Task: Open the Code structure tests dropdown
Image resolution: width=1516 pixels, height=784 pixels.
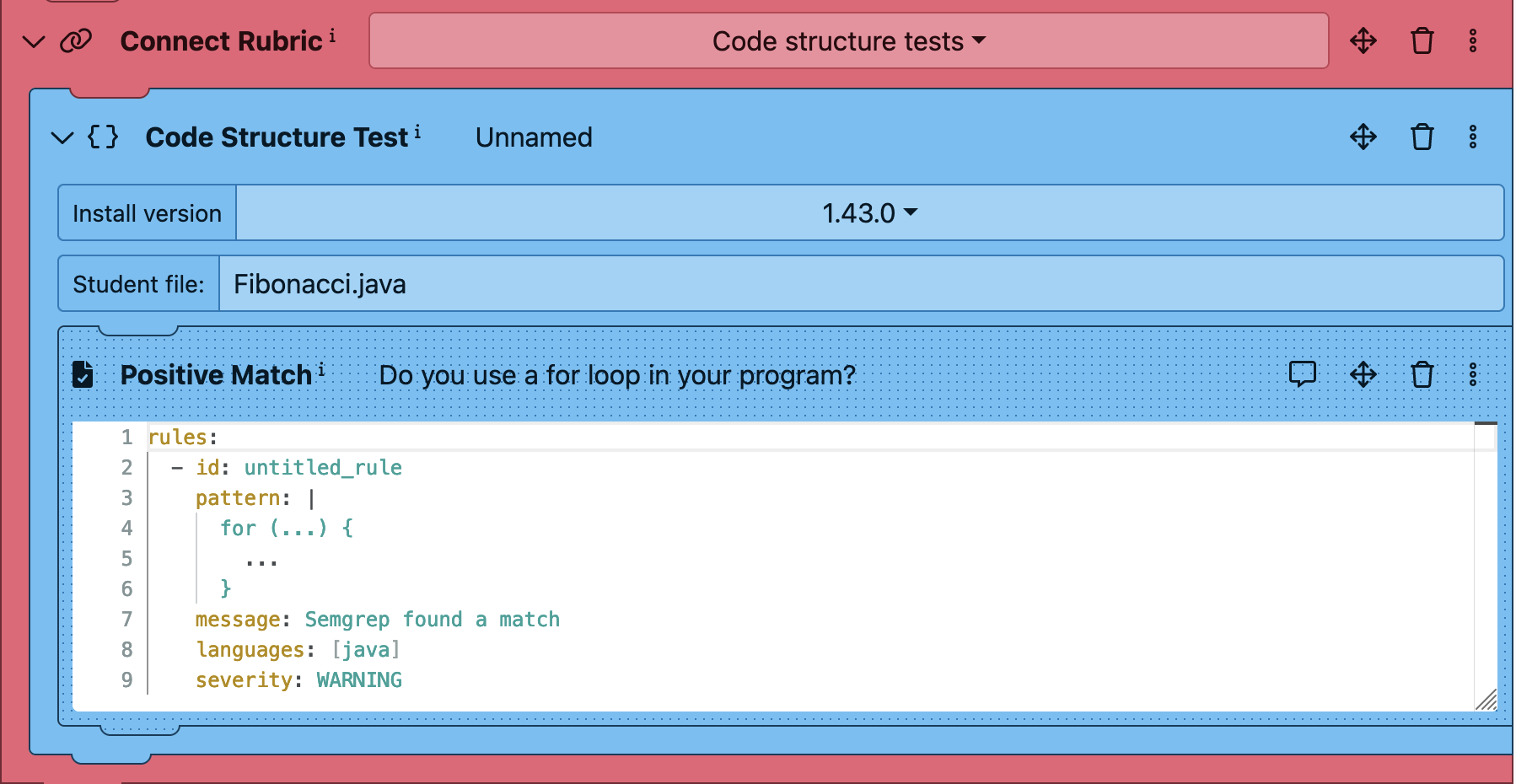Action: 848,40
